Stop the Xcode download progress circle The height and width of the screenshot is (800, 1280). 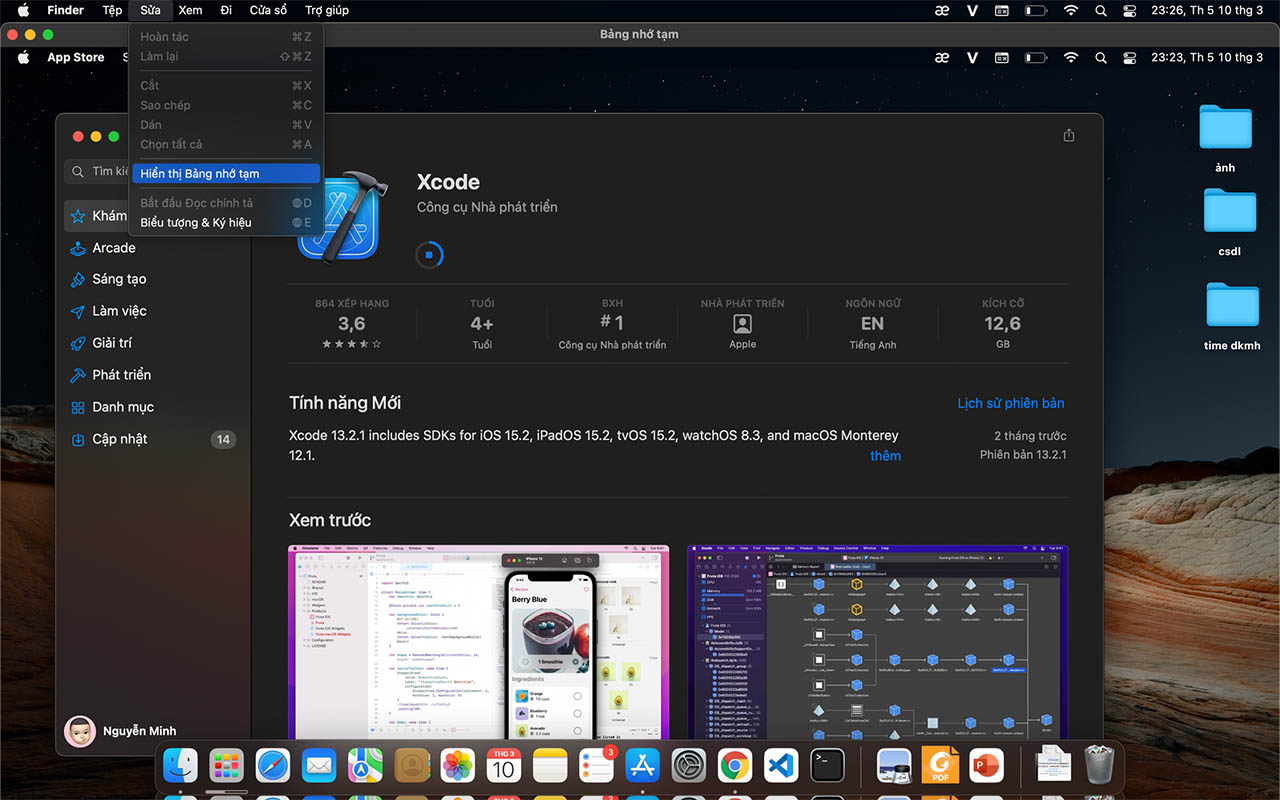429,254
